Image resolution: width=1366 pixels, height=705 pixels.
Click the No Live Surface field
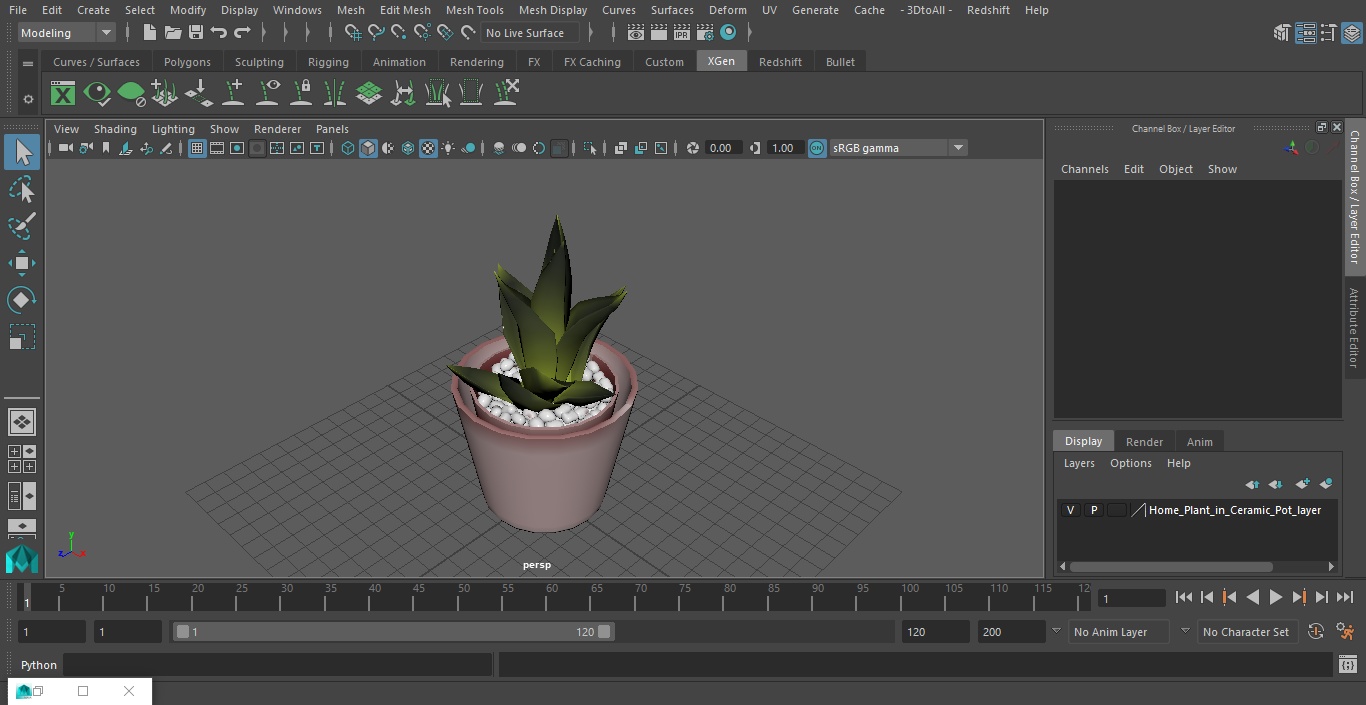pos(530,33)
